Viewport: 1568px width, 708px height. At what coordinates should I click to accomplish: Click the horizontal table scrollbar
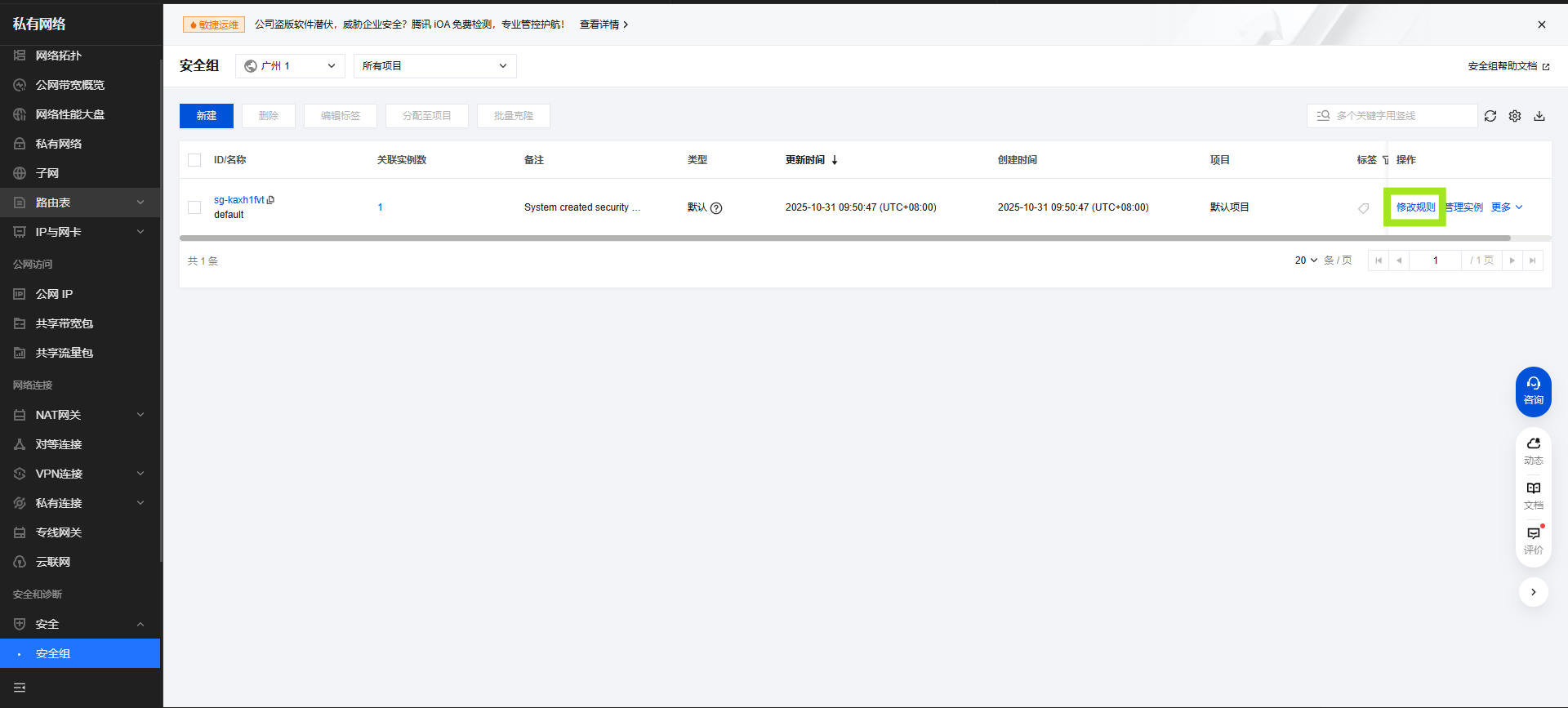(x=845, y=238)
